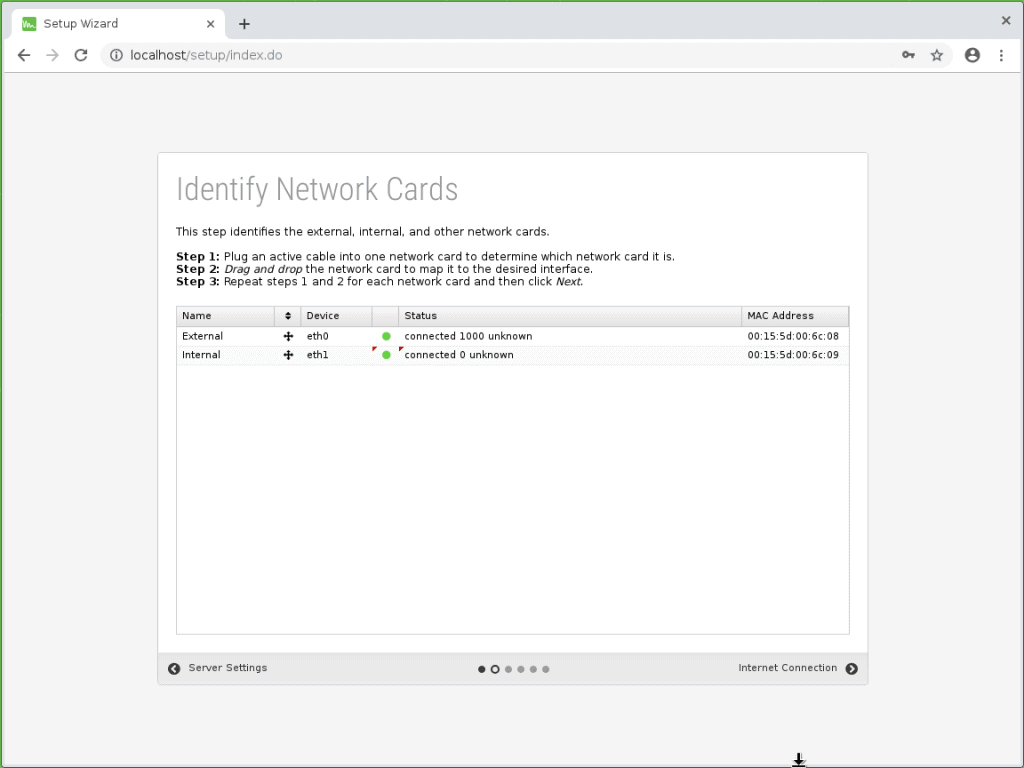Click the previous step arrow icon
1024x768 pixels.
pos(174,669)
